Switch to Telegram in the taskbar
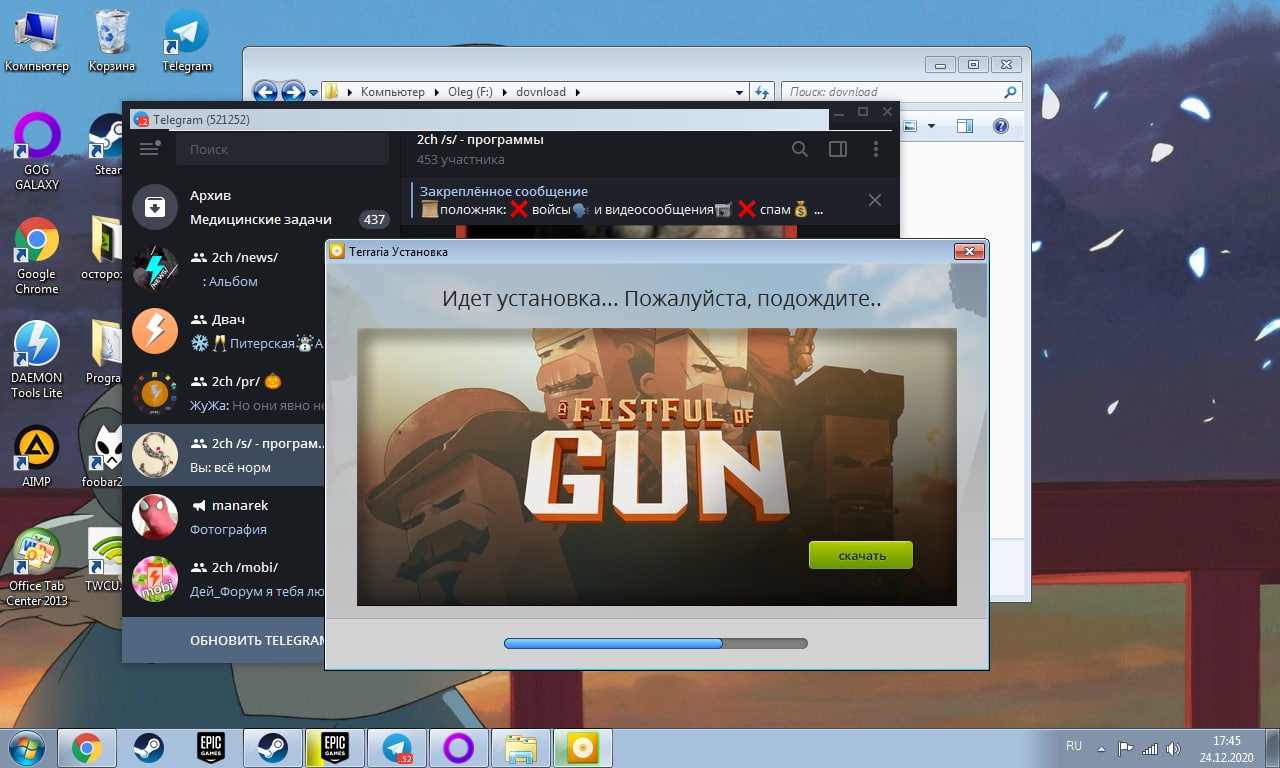Viewport: 1280px width, 768px height. (x=397, y=748)
